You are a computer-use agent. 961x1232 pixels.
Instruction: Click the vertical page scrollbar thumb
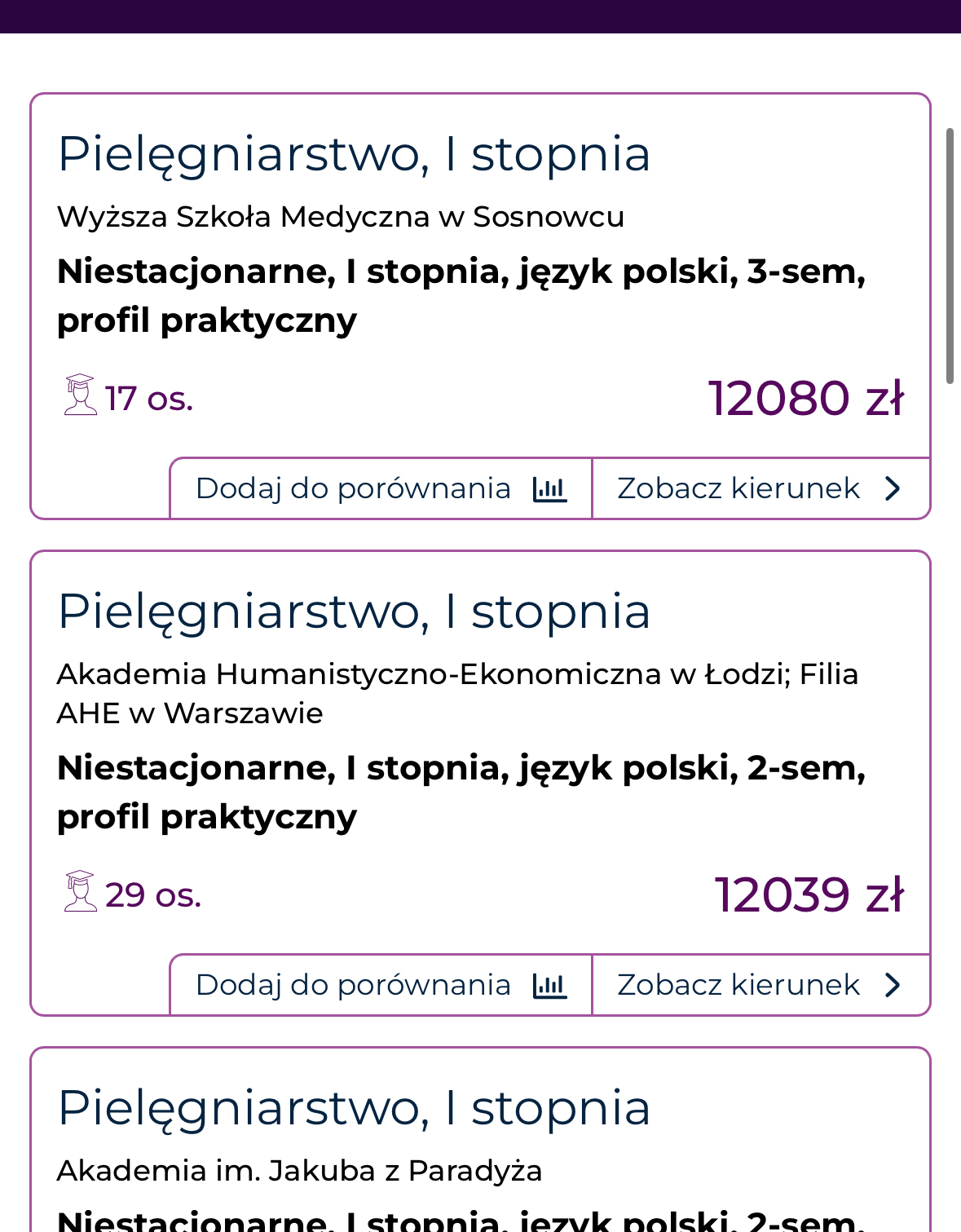click(x=950, y=255)
